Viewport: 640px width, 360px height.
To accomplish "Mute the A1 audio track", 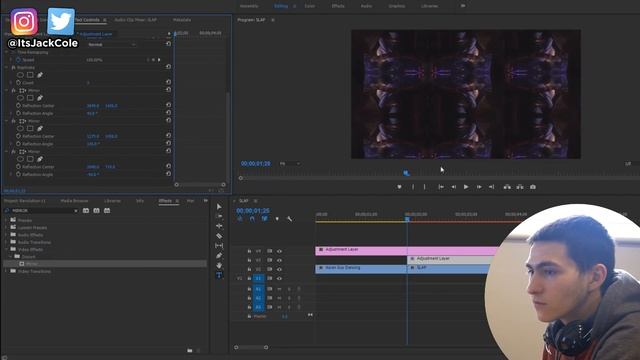I will tap(279, 289).
